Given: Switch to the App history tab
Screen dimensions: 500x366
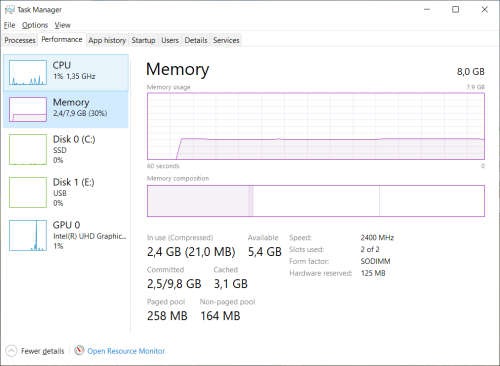Looking at the screenshot, I should (x=107, y=40).
